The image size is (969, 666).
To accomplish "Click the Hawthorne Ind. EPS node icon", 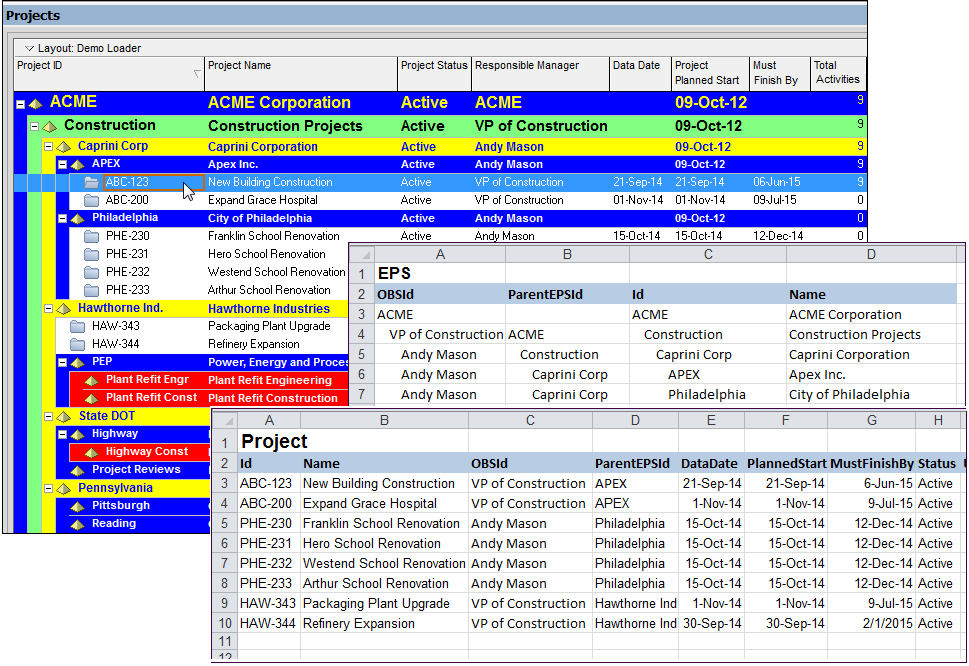I will coord(64,308).
